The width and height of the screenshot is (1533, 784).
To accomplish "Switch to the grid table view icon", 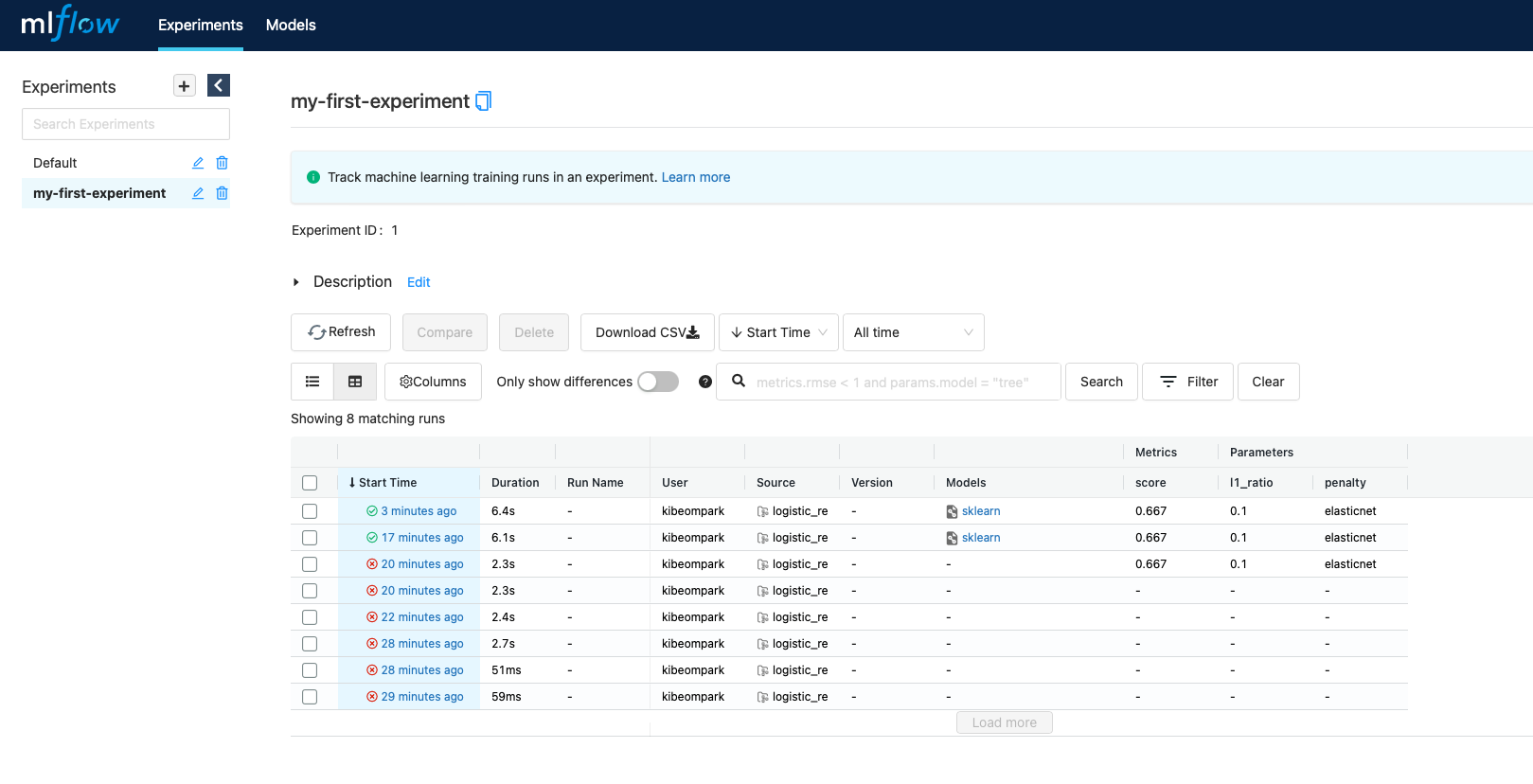I will click(355, 382).
